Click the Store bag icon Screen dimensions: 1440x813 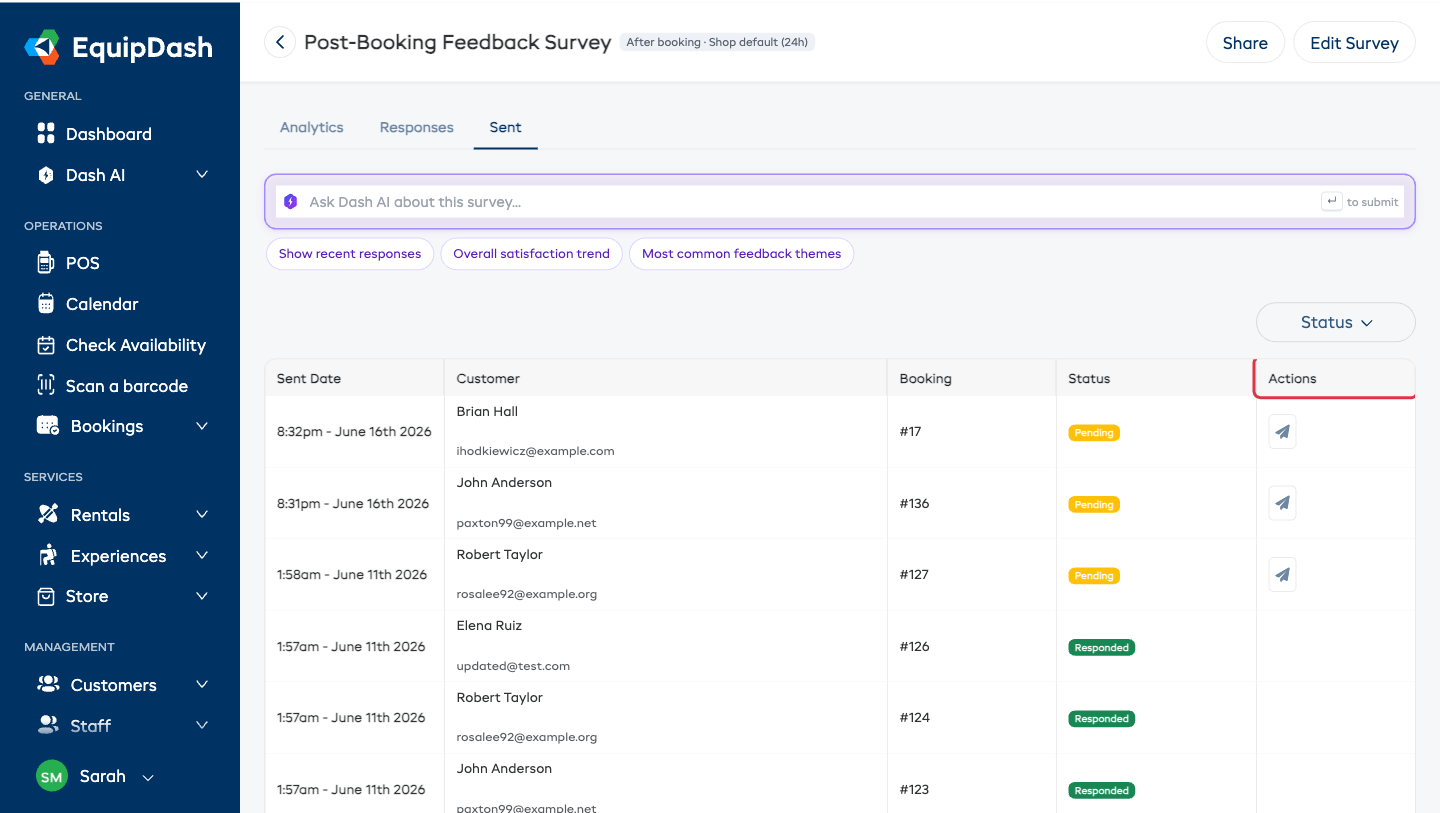coord(46,596)
